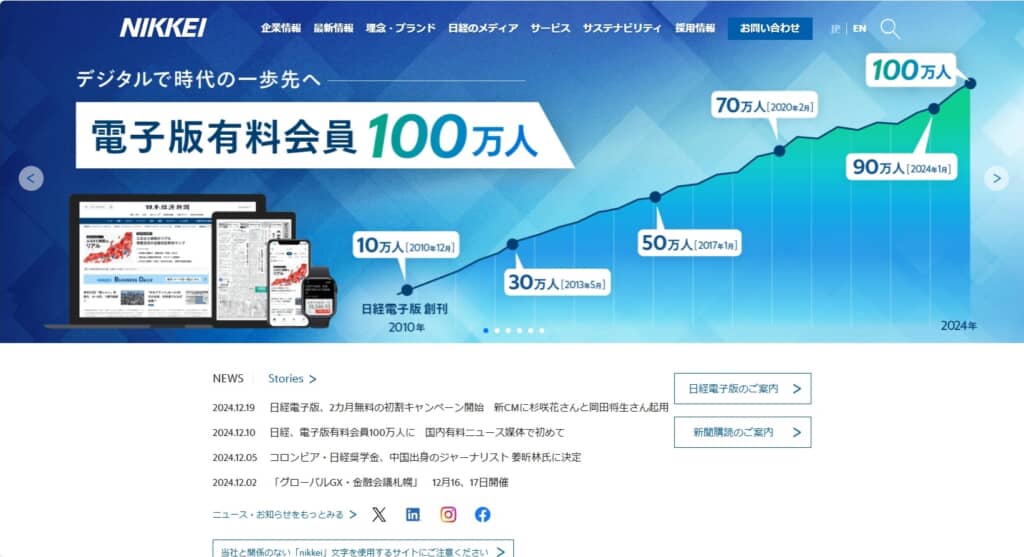The width and height of the screenshot is (1024, 557).
Task: Click the 10万人 [2010年12月] chart label
Action: pyautogui.click(x=406, y=246)
